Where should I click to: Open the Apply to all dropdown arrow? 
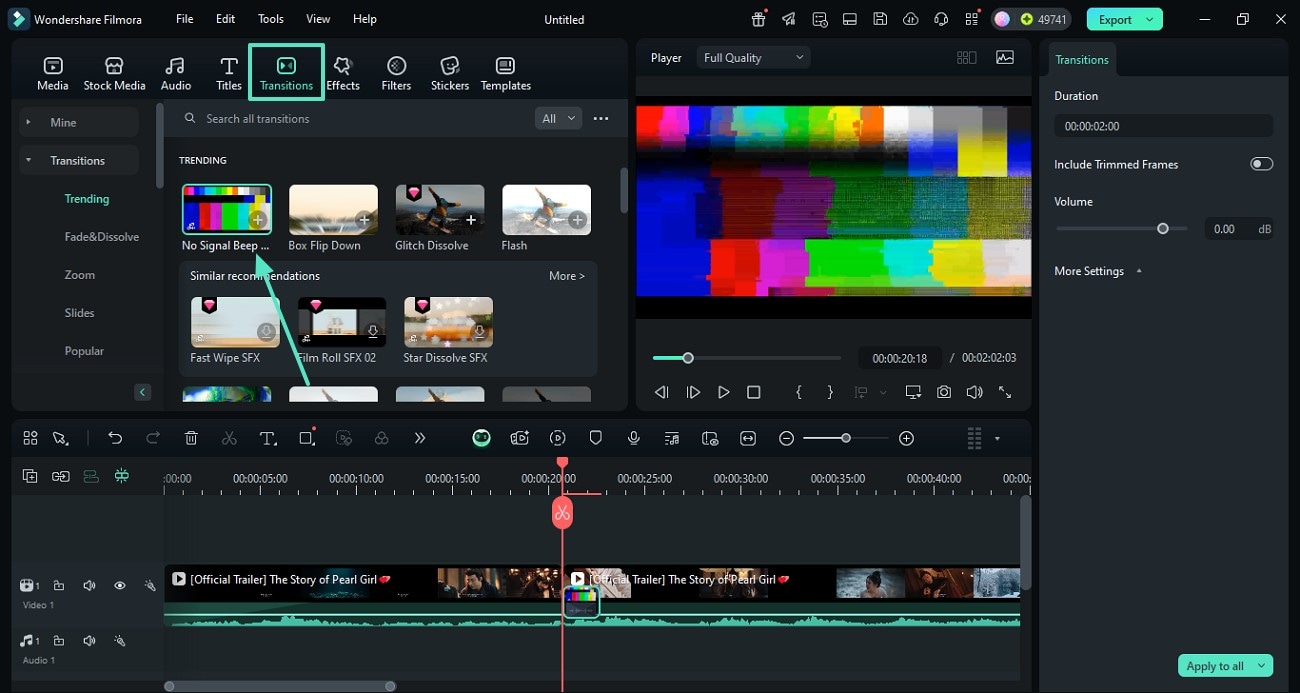[1262, 666]
